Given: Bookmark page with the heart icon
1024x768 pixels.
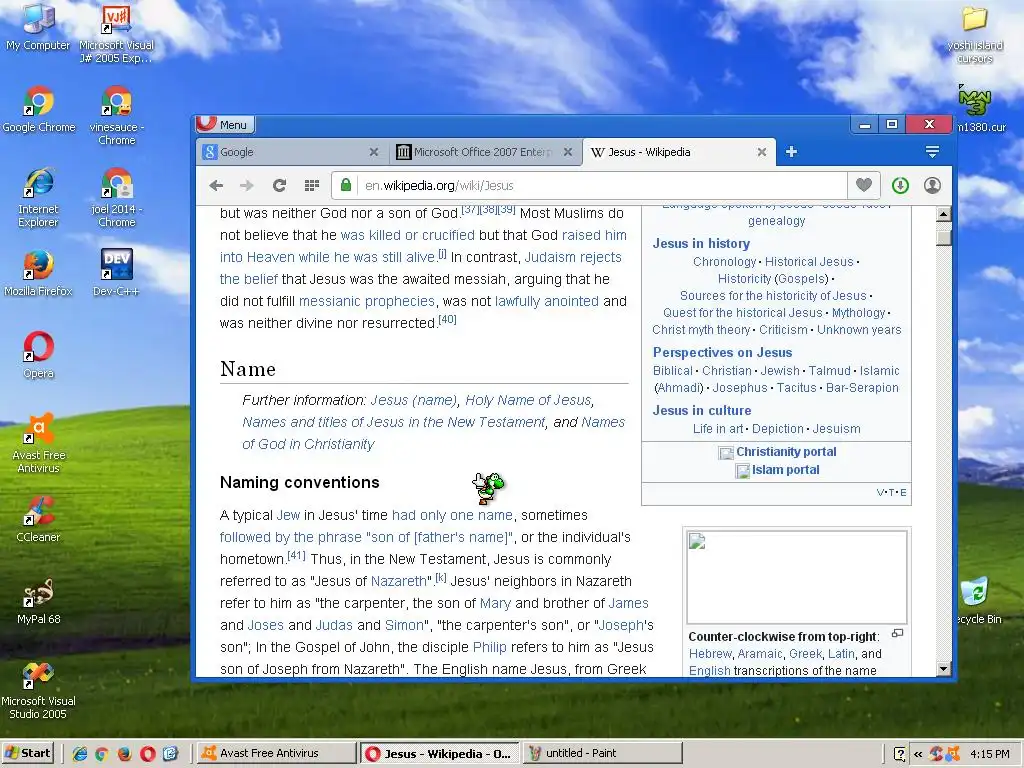Looking at the screenshot, I should click(863, 185).
